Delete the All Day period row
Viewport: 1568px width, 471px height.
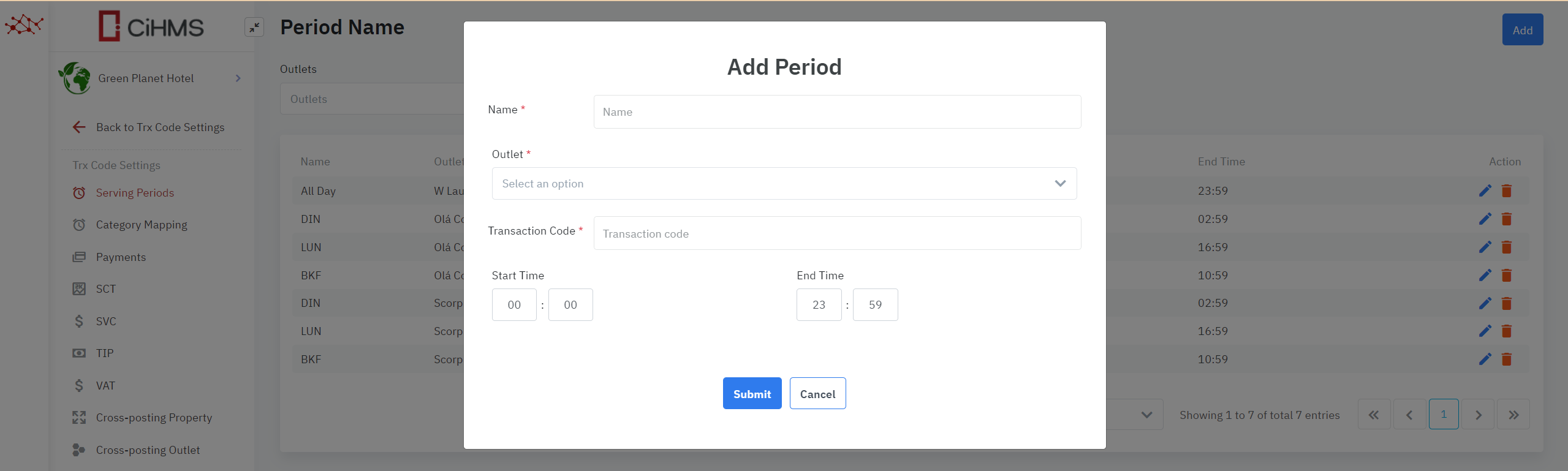click(1506, 191)
